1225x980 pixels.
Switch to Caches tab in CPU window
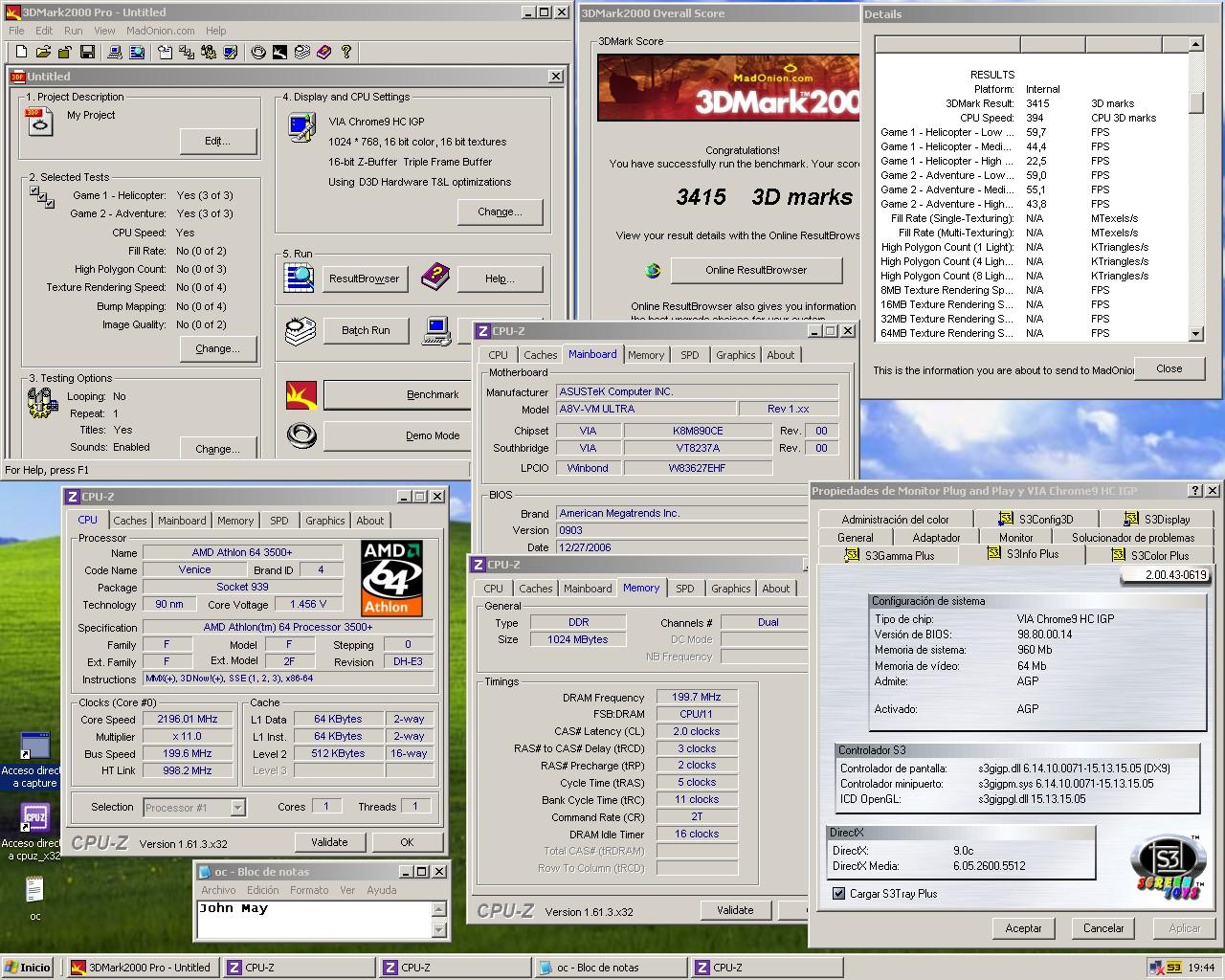[x=130, y=521]
